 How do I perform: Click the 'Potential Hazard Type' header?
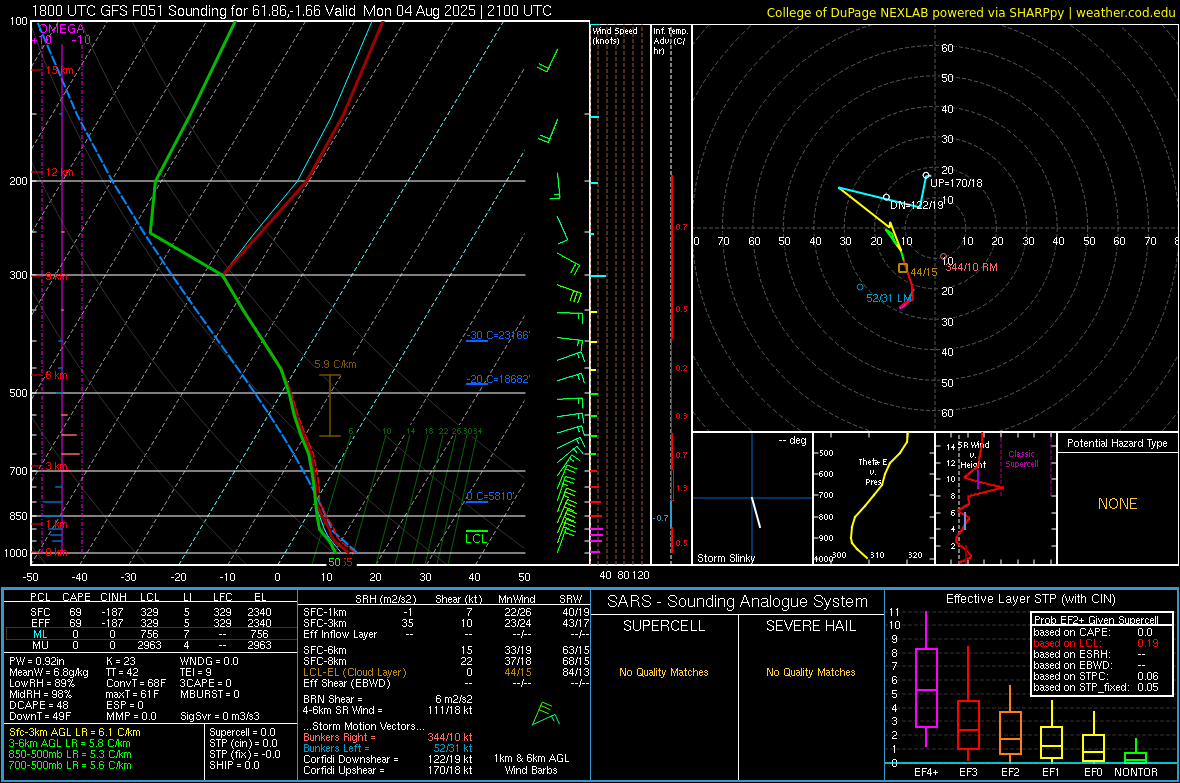click(1117, 443)
